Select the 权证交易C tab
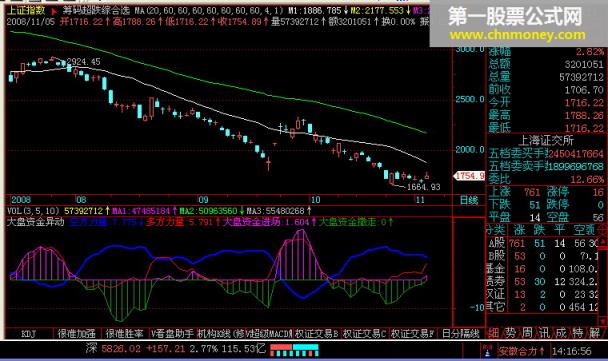Viewport: 608px width, 361px height. point(364,333)
